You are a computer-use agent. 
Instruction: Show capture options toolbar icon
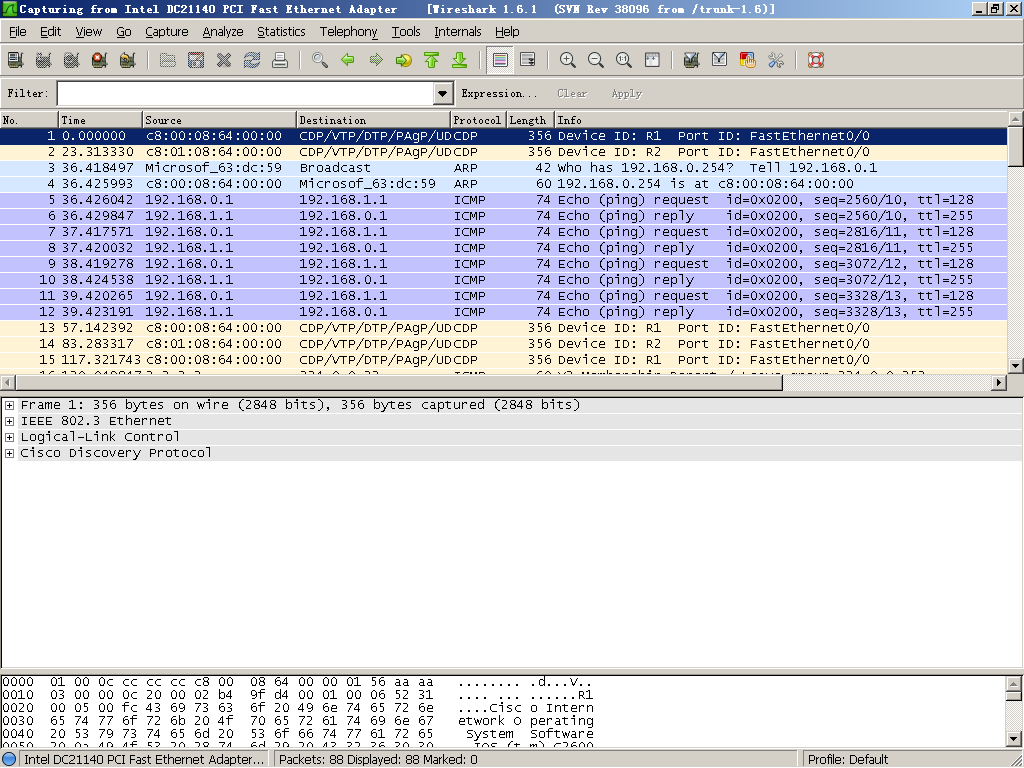tap(44, 60)
